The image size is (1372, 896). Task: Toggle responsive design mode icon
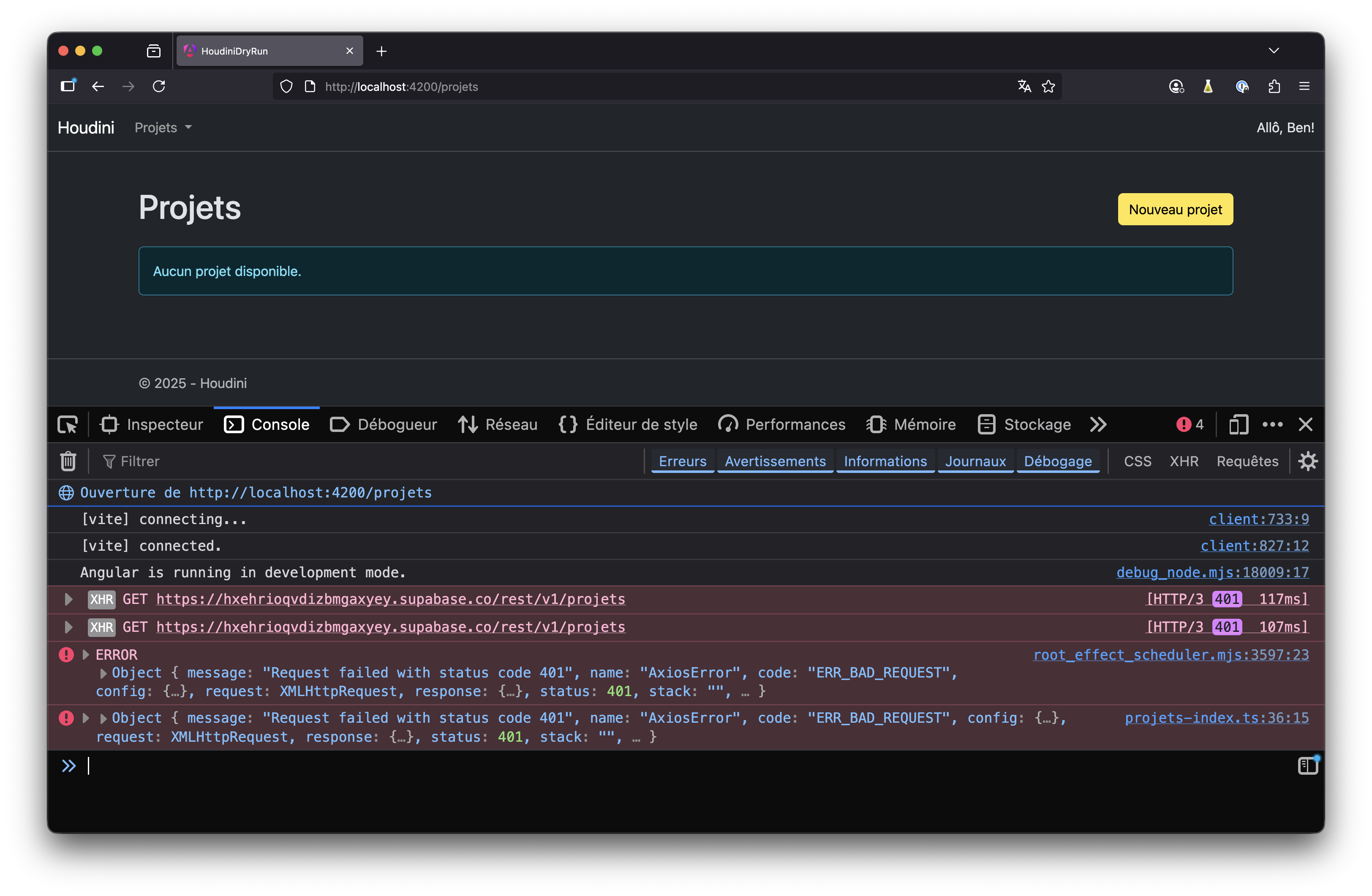1238,425
